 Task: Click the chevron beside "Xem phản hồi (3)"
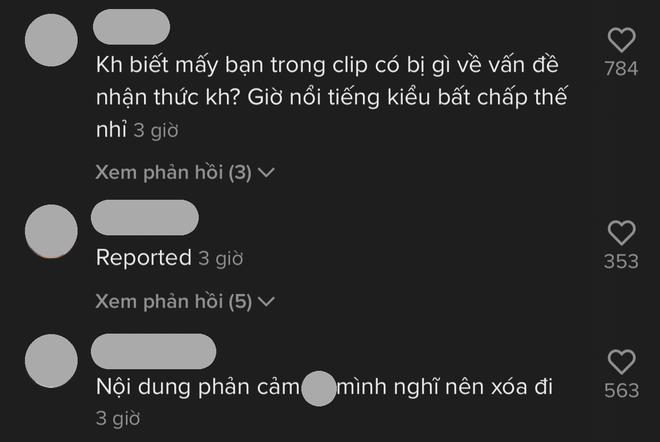coord(266,173)
